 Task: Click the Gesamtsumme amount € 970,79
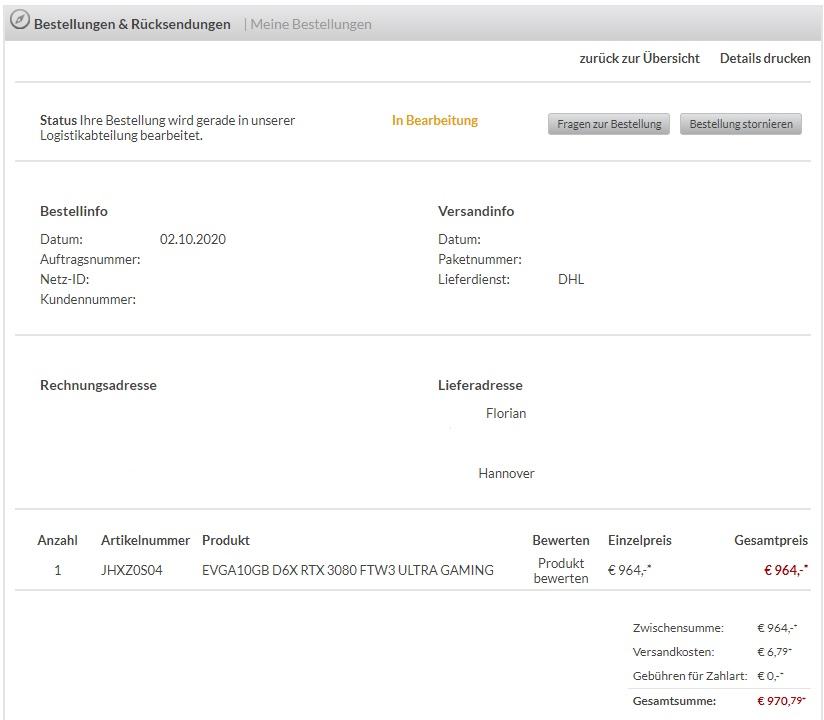point(781,701)
